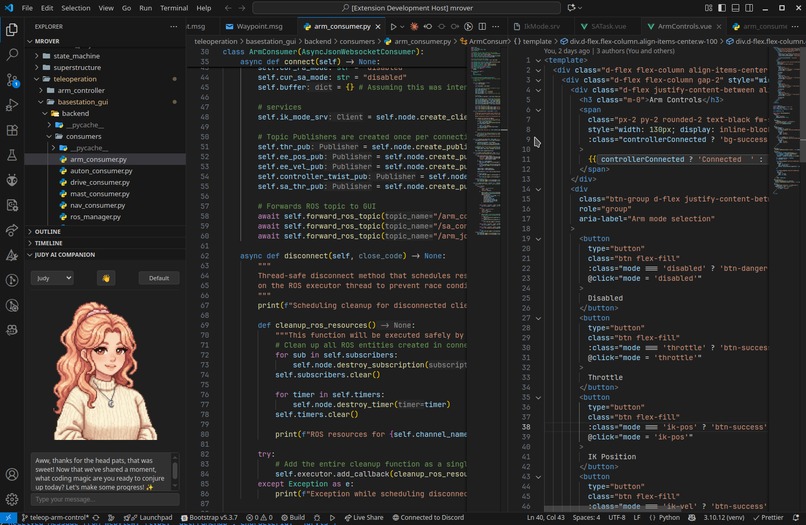Click Python language mode in status bar

click(x=664, y=518)
